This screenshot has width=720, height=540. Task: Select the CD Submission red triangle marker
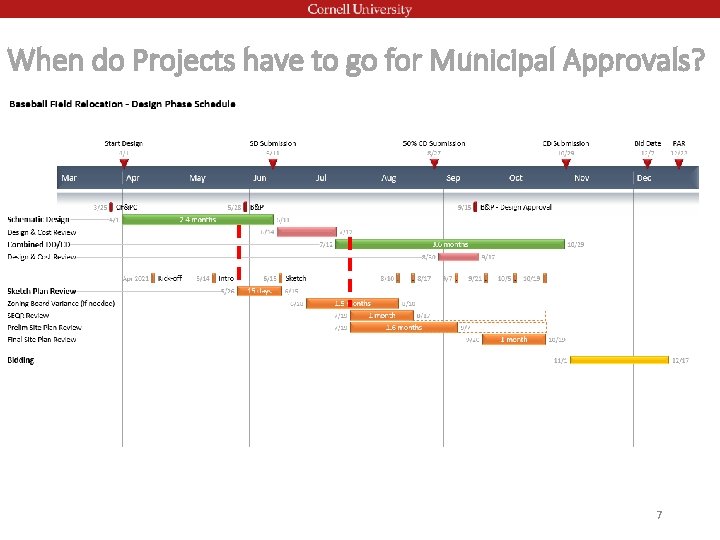[x=566, y=163]
